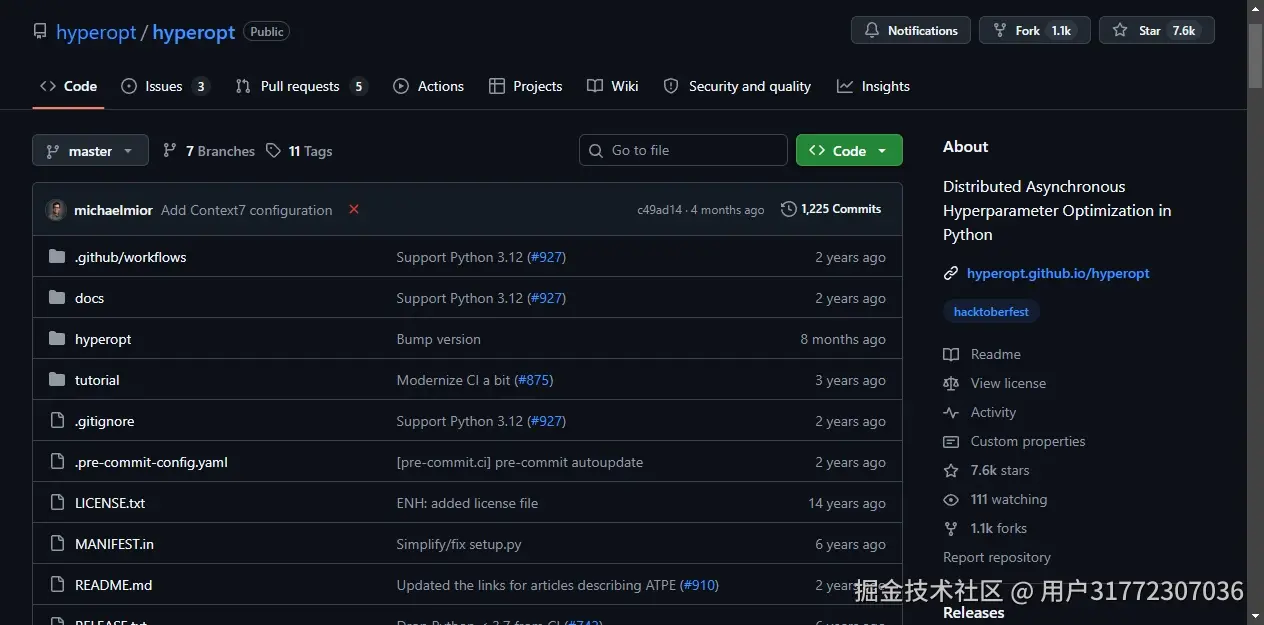
Task: Click the Support Python 3.12 message in .gitignore row
Action: pyautogui.click(x=459, y=421)
